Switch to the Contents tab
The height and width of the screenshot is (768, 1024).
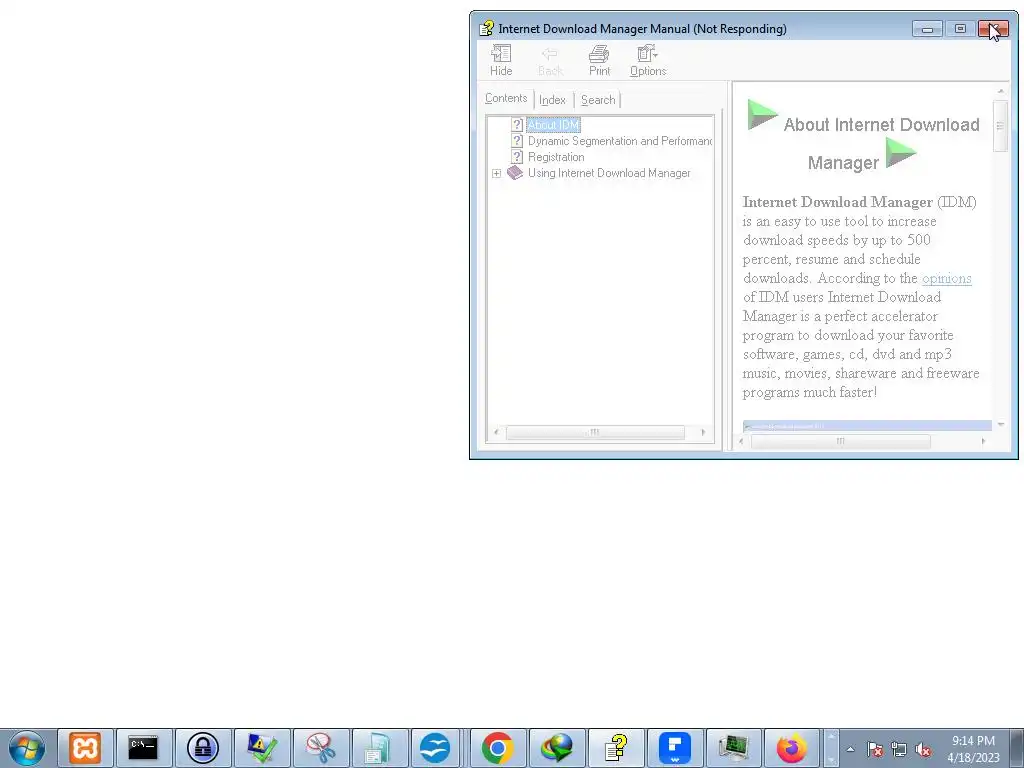506,98
